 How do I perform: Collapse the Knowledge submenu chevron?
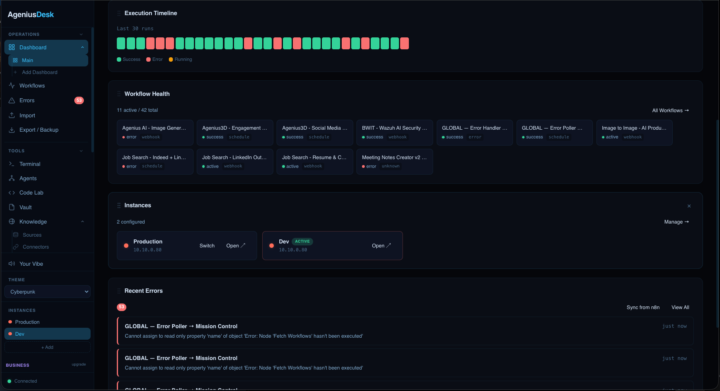pyautogui.click(x=83, y=222)
